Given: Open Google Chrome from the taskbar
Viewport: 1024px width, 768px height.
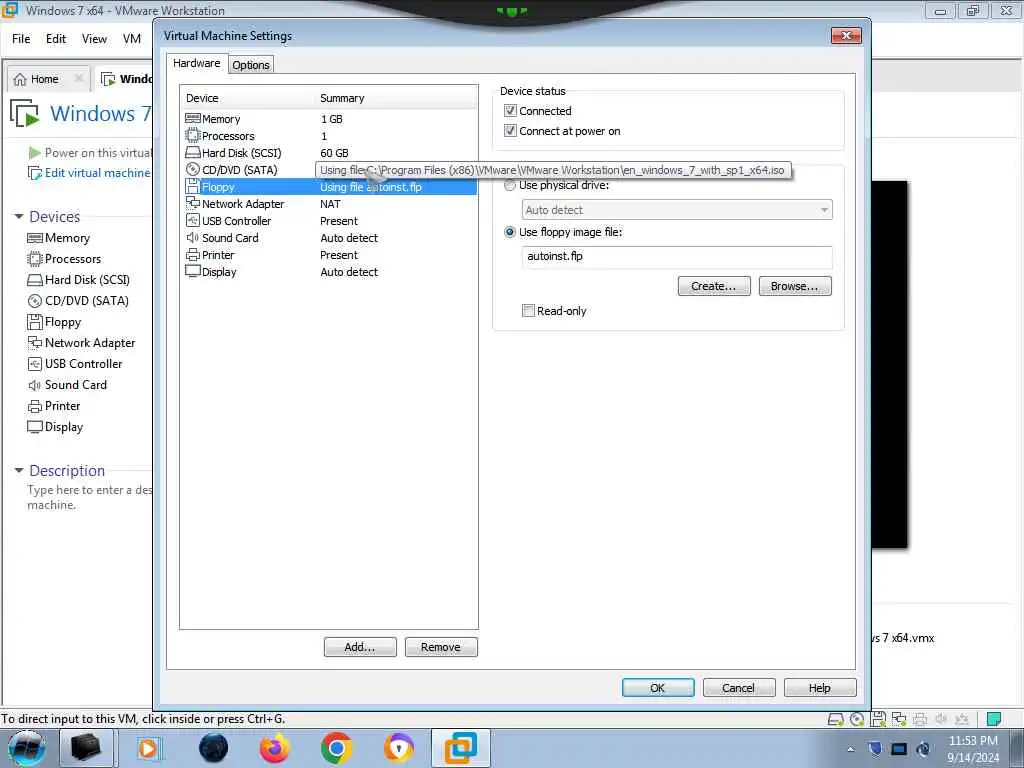Looking at the screenshot, I should tap(336, 748).
